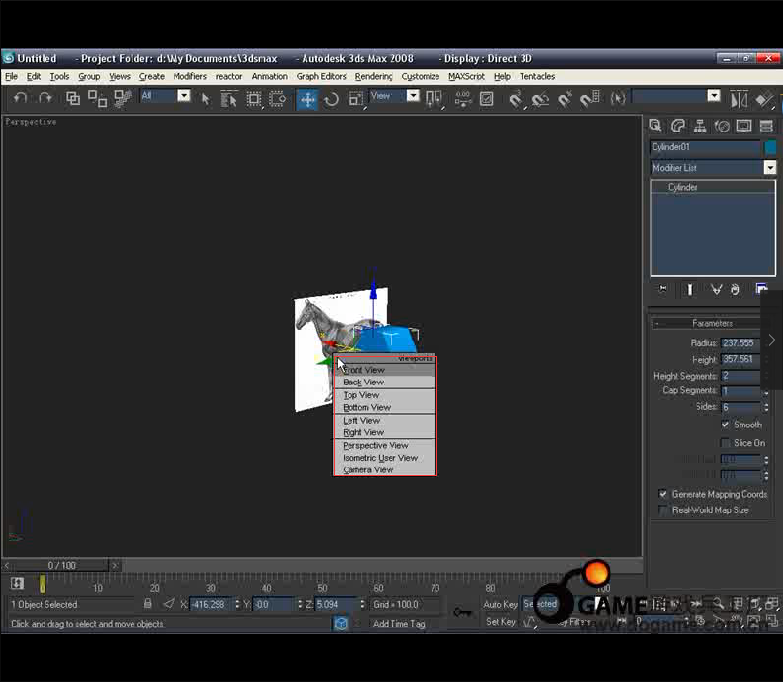Screen dimensions: 783x682
Task: Open the Modifier List dropdown
Action: (770, 168)
